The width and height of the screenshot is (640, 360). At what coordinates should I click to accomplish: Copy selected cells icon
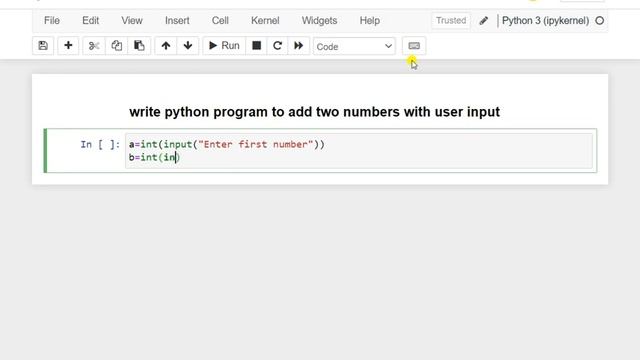click(116, 46)
